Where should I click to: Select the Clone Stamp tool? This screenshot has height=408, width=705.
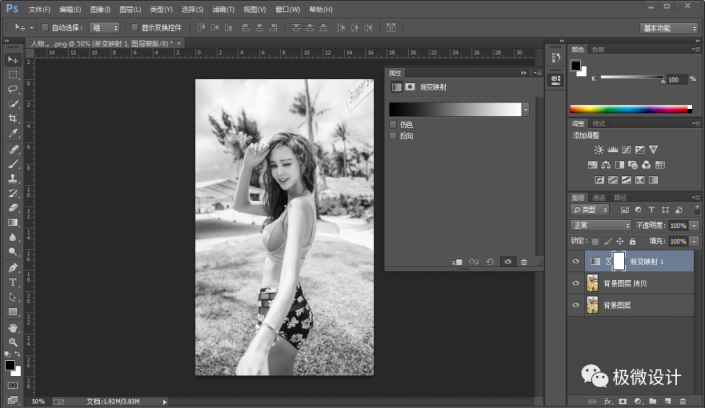(x=13, y=179)
